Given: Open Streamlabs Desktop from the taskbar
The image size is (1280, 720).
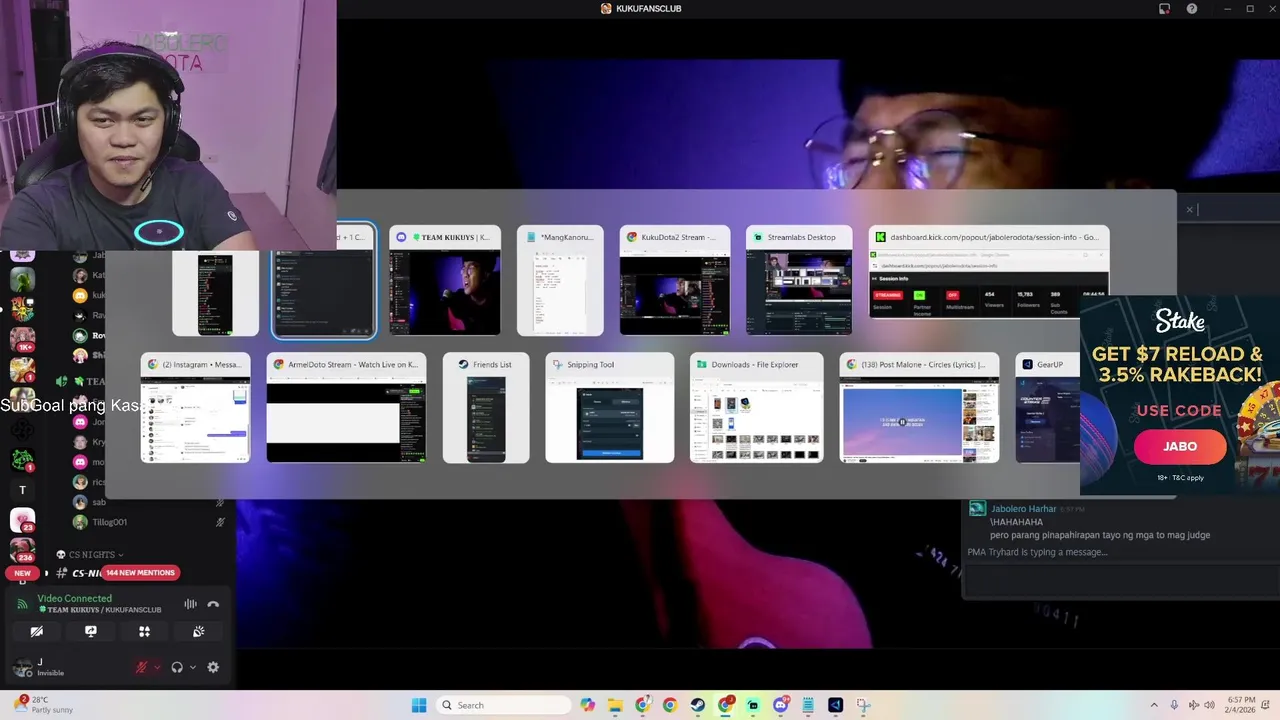Looking at the screenshot, I should pyautogui.click(x=753, y=705).
